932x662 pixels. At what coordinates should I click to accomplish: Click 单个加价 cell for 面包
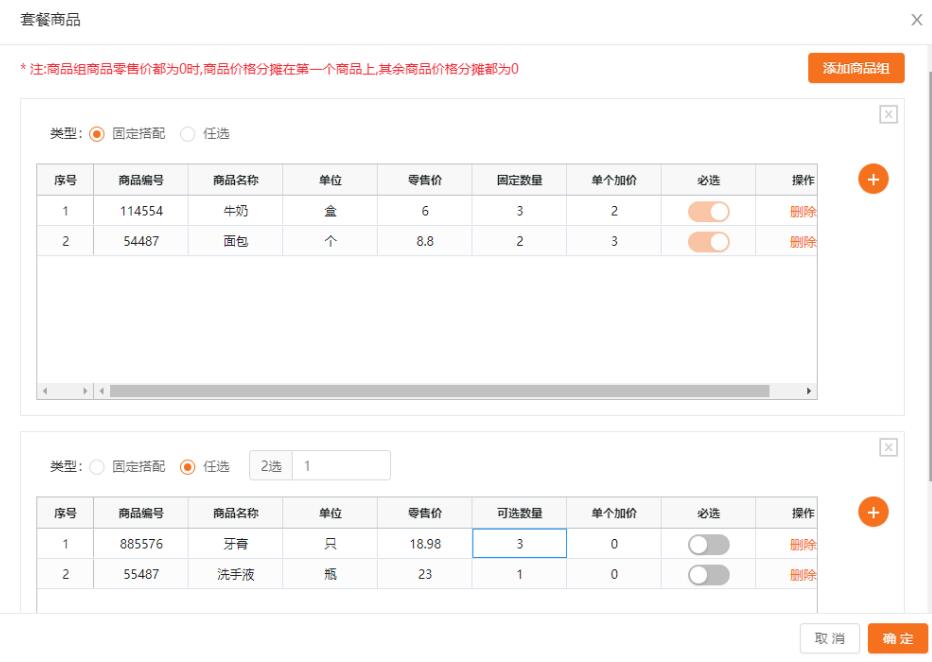(x=614, y=241)
